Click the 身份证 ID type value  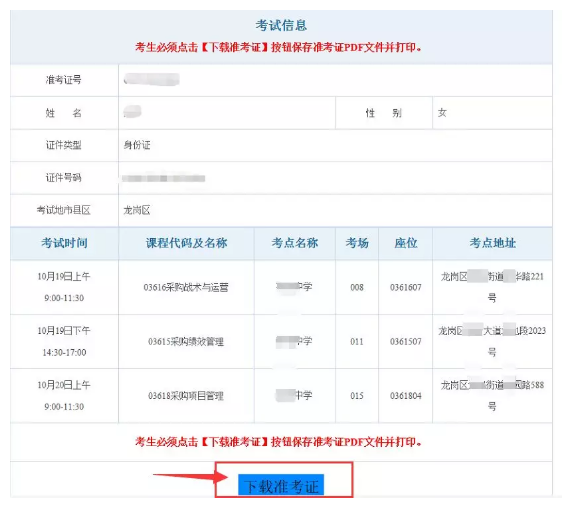pos(137,145)
